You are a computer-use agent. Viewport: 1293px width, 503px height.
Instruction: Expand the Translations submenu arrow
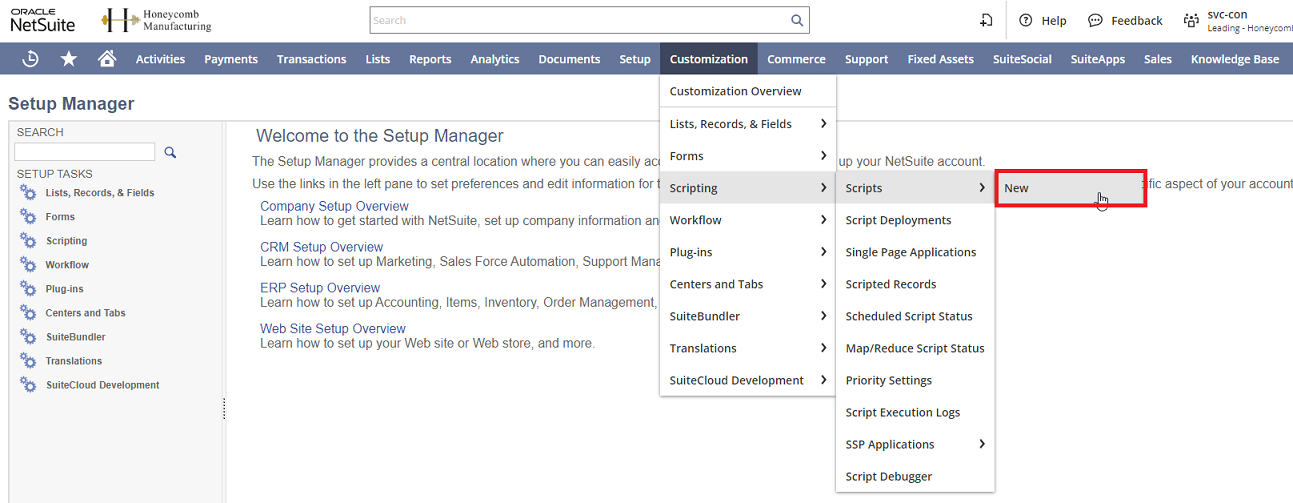coord(823,348)
